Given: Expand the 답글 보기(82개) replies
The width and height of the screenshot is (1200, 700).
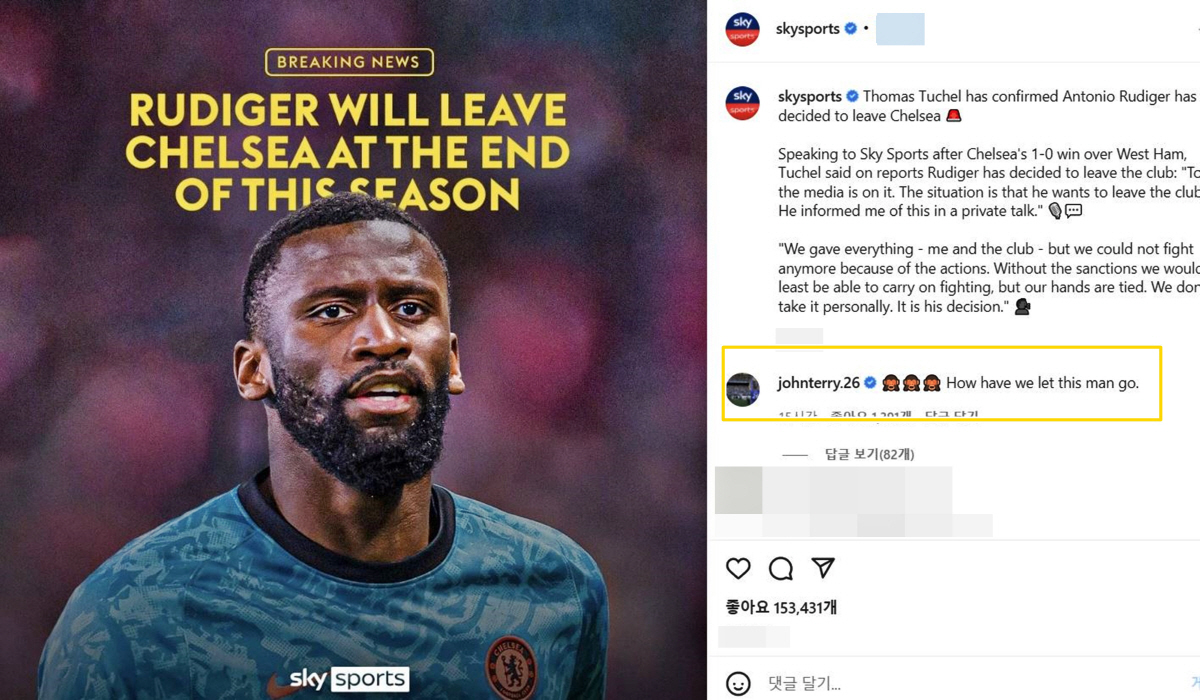Looking at the screenshot, I should click(869, 454).
